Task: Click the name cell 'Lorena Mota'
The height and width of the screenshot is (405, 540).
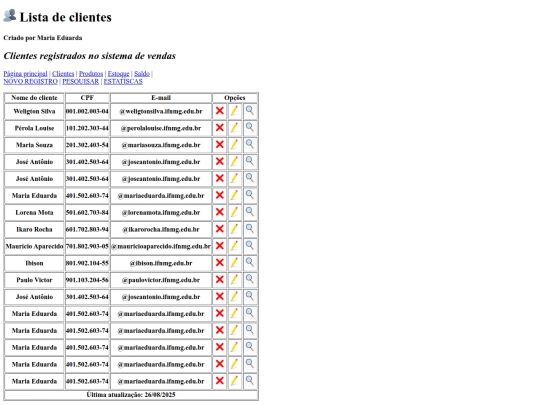Action: 34,212
